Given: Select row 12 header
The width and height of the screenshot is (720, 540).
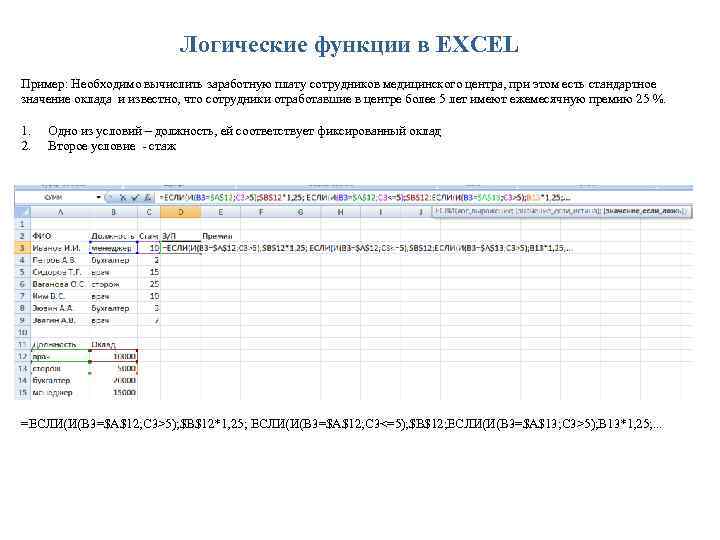Looking at the screenshot, I should pyautogui.click(x=22, y=356).
